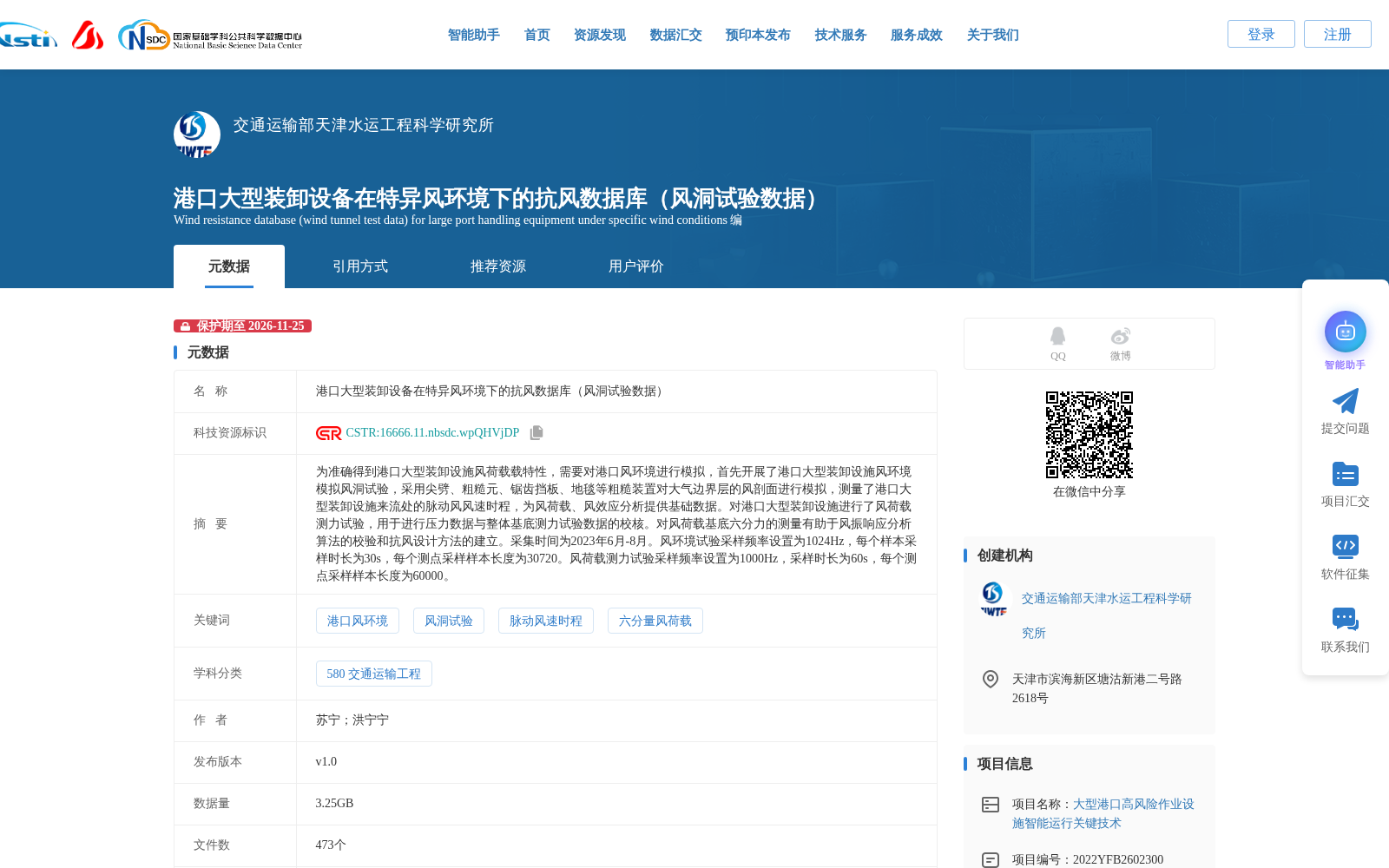Click the CSTR red logo icon

tap(328, 433)
